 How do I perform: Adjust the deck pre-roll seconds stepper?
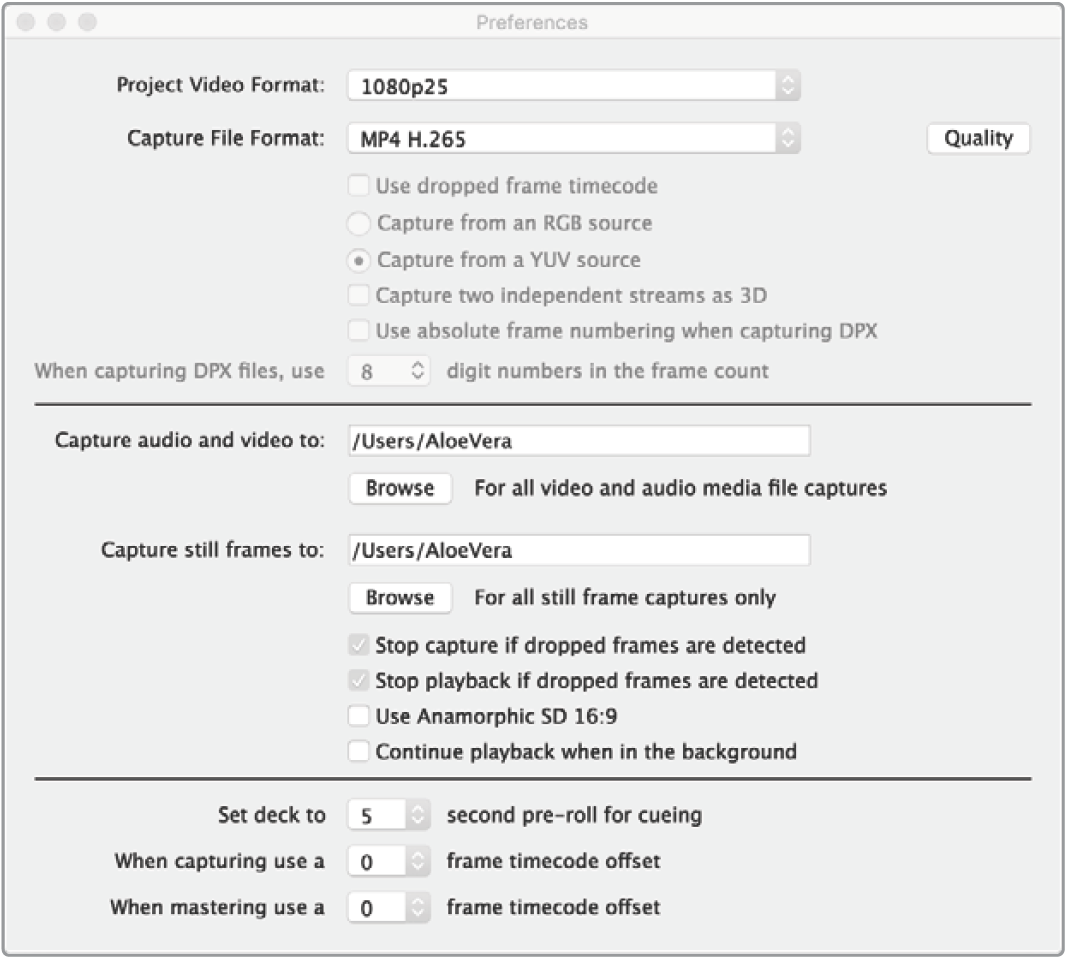pos(418,816)
